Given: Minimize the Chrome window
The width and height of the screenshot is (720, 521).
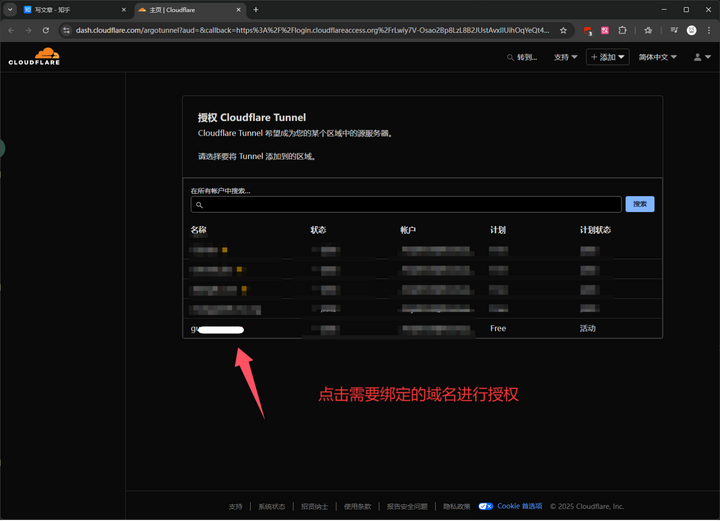Looking at the screenshot, I should pos(664,10).
